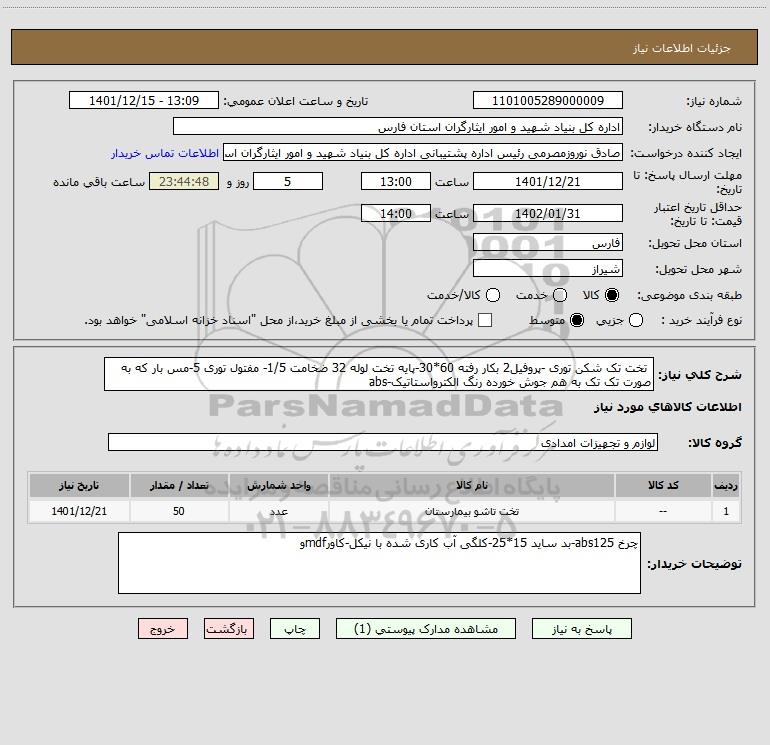Click the buyer organization name field
This screenshot has width=770, height=745.
pyautogui.click(x=398, y=127)
